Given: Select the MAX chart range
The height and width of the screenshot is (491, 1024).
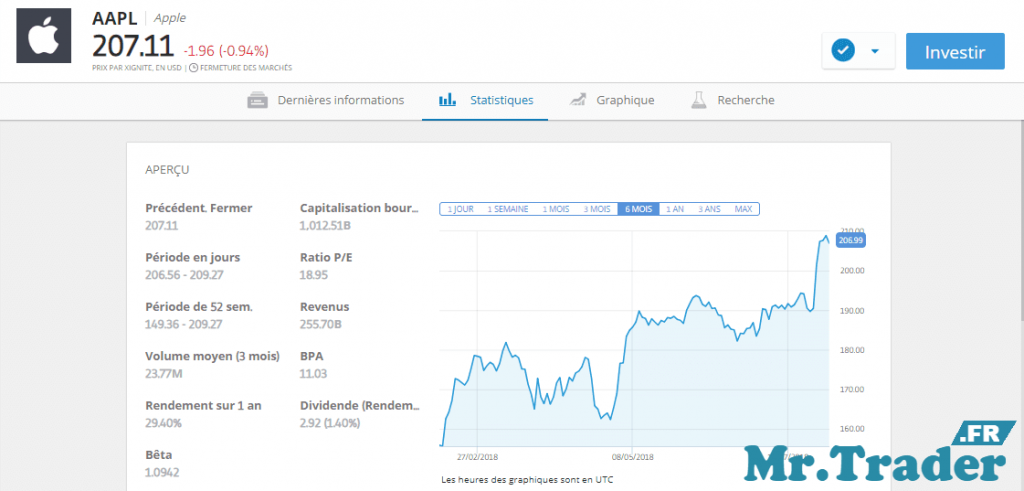Looking at the screenshot, I should [x=743, y=209].
